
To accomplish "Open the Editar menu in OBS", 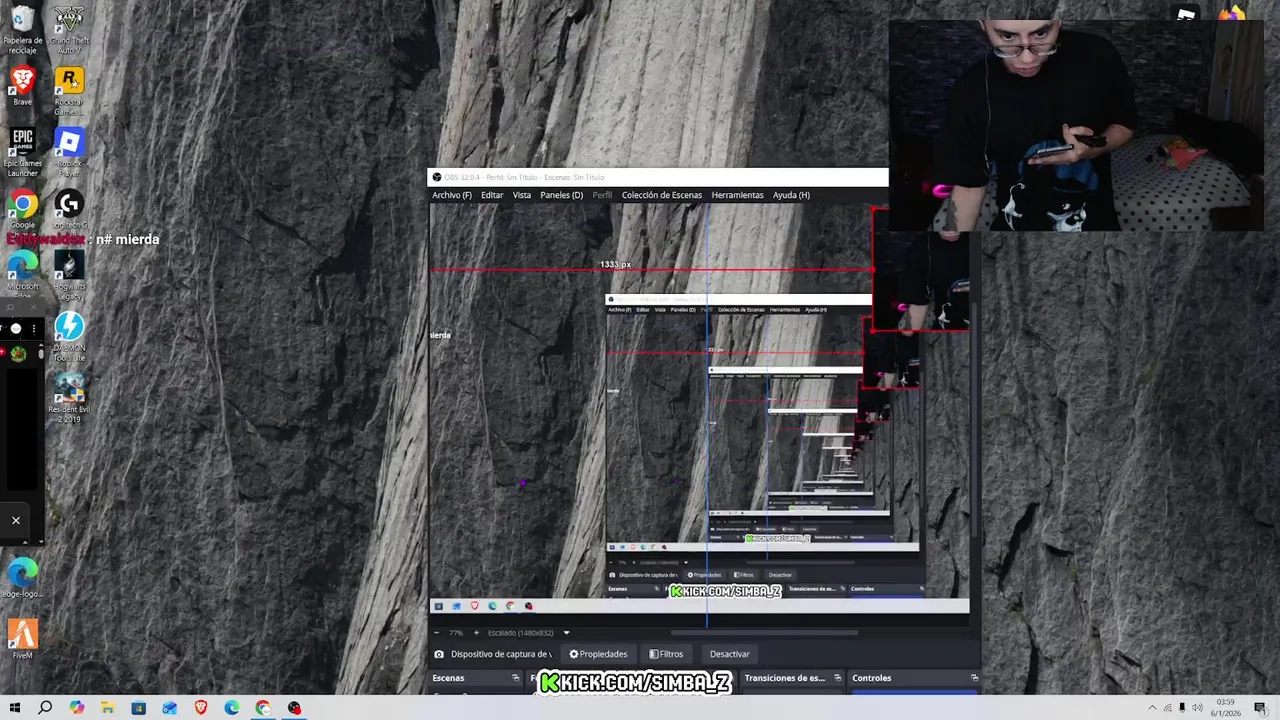I will (492, 195).
